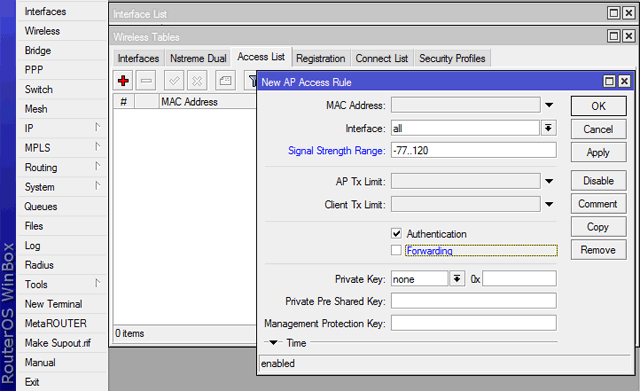Open Manual from the sidebar
Viewport: 640px width, 391px height.
click(62, 362)
